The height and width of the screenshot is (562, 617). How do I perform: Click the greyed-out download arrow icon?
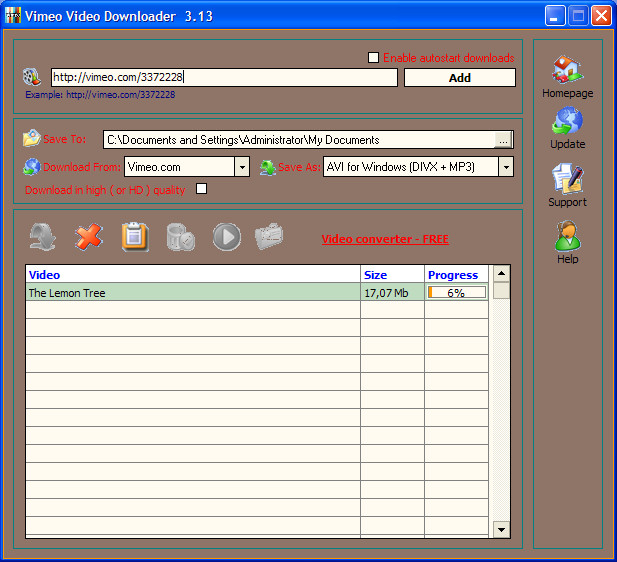(x=42, y=237)
